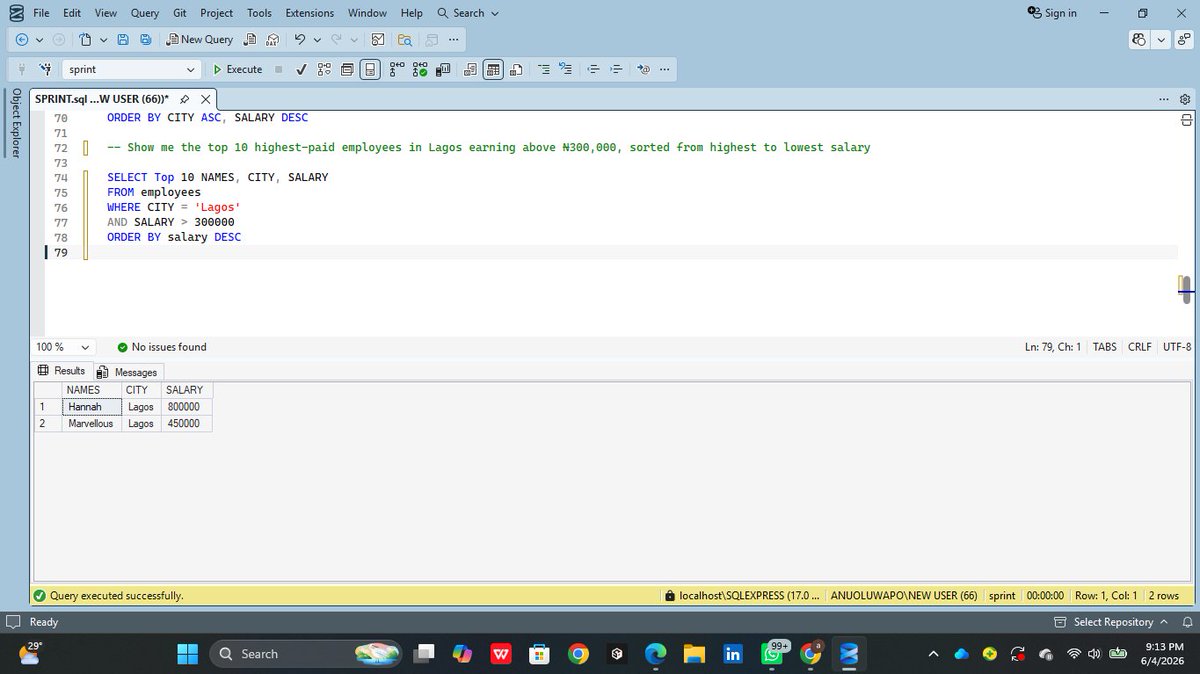Select the Hannah cell in results
The width and height of the screenshot is (1200, 674).
[x=91, y=407]
